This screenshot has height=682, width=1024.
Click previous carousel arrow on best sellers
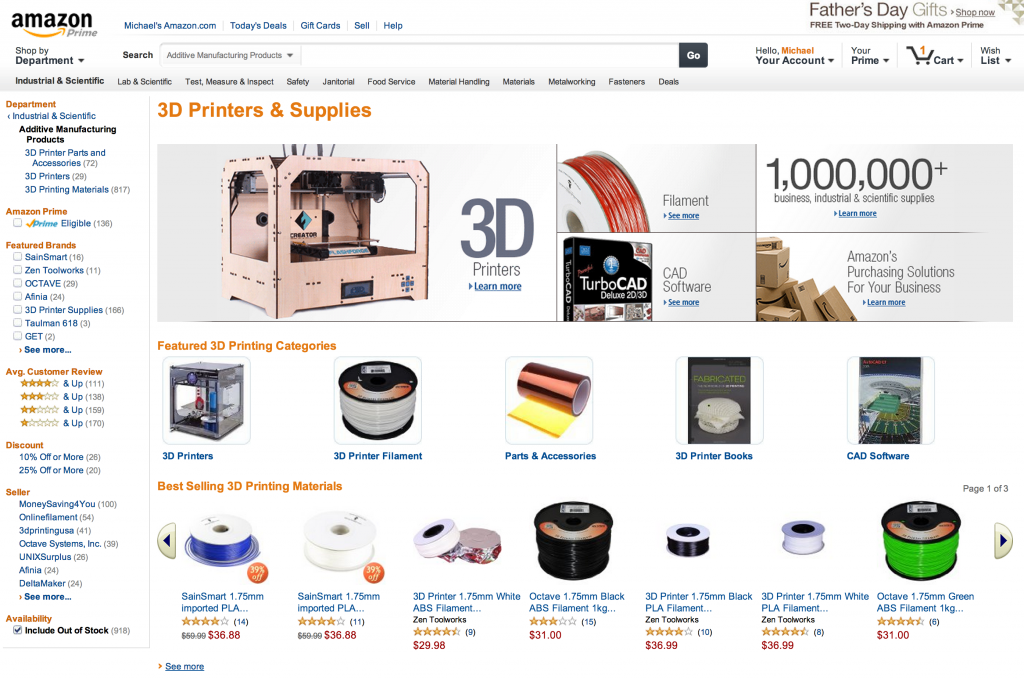click(x=167, y=540)
